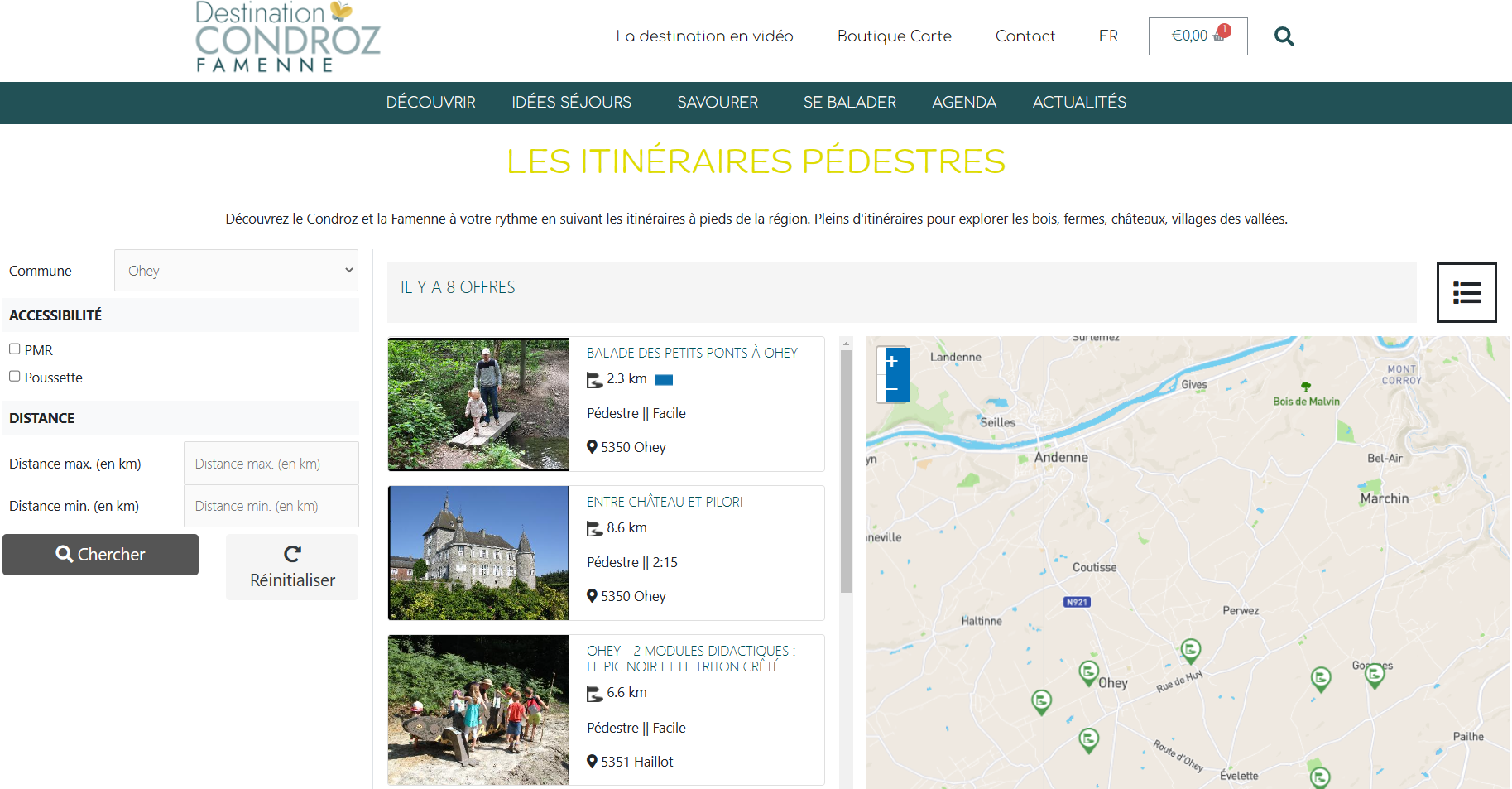Click the map marker near Rue de Huy
The width and height of the screenshot is (1512, 789).
1190,651
